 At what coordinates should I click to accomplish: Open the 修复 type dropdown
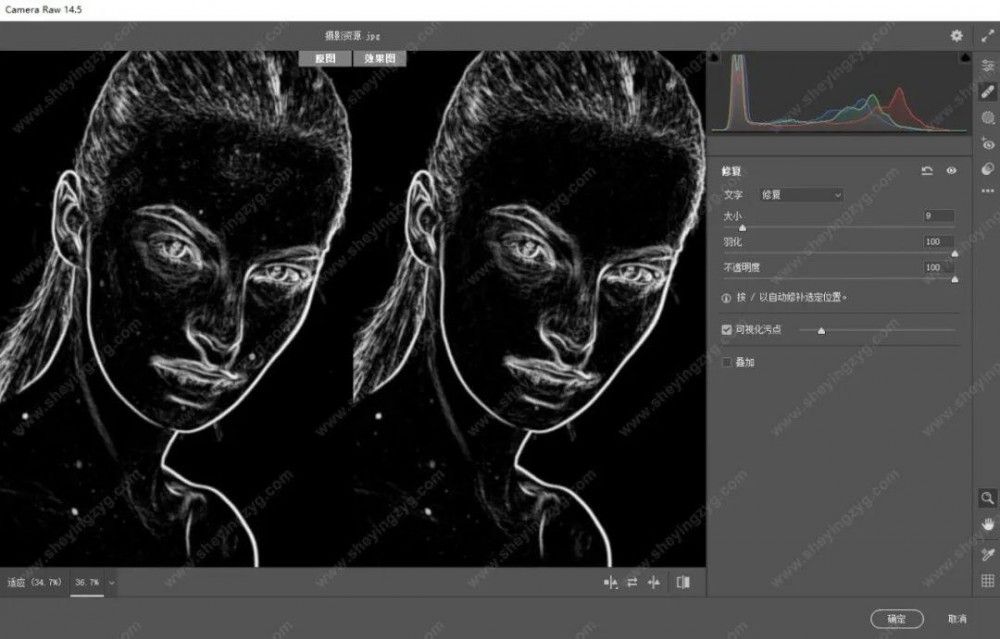click(801, 195)
